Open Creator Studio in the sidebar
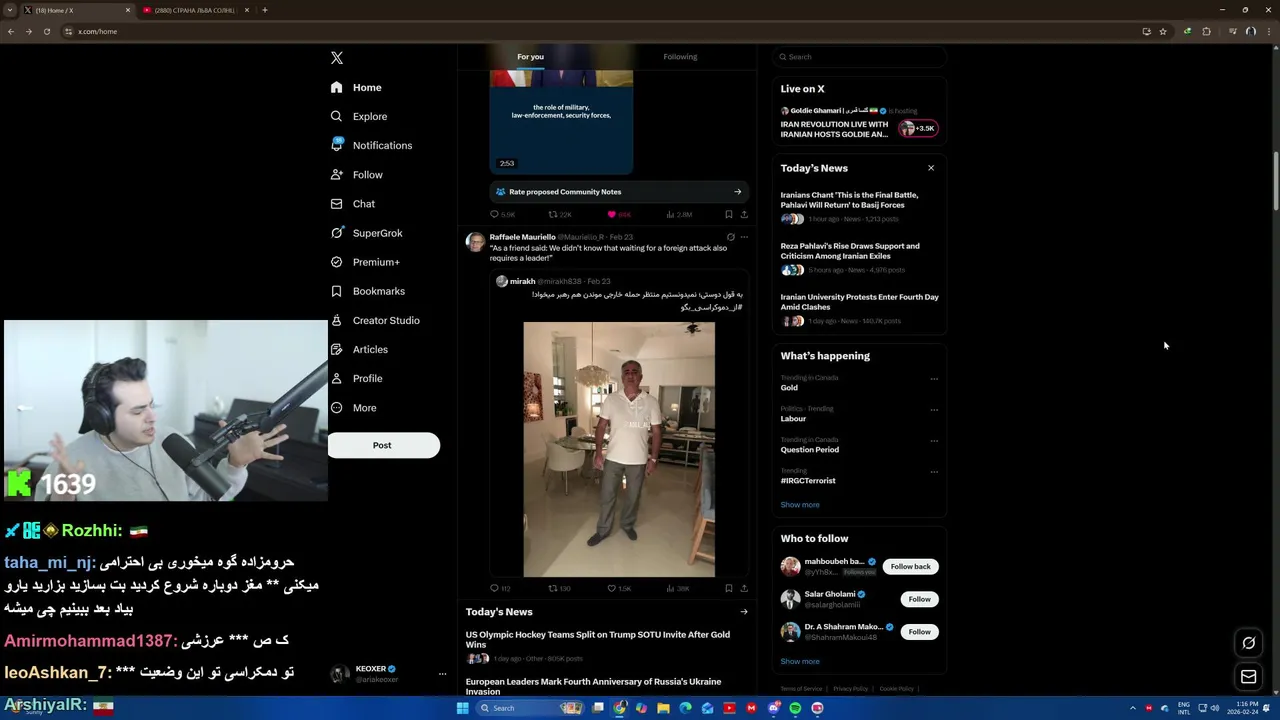The height and width of the screenshot is (720, 1280). coord(375,320)
